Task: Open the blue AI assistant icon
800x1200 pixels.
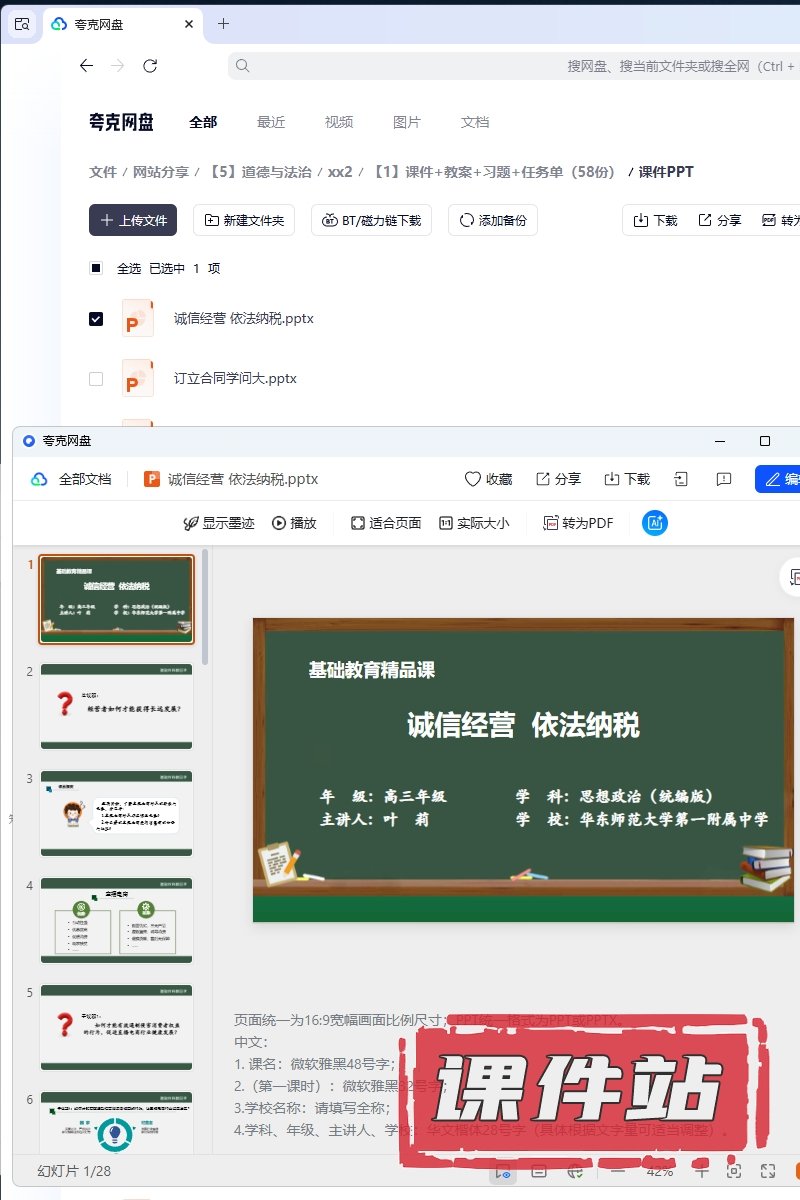Action: 655,522
